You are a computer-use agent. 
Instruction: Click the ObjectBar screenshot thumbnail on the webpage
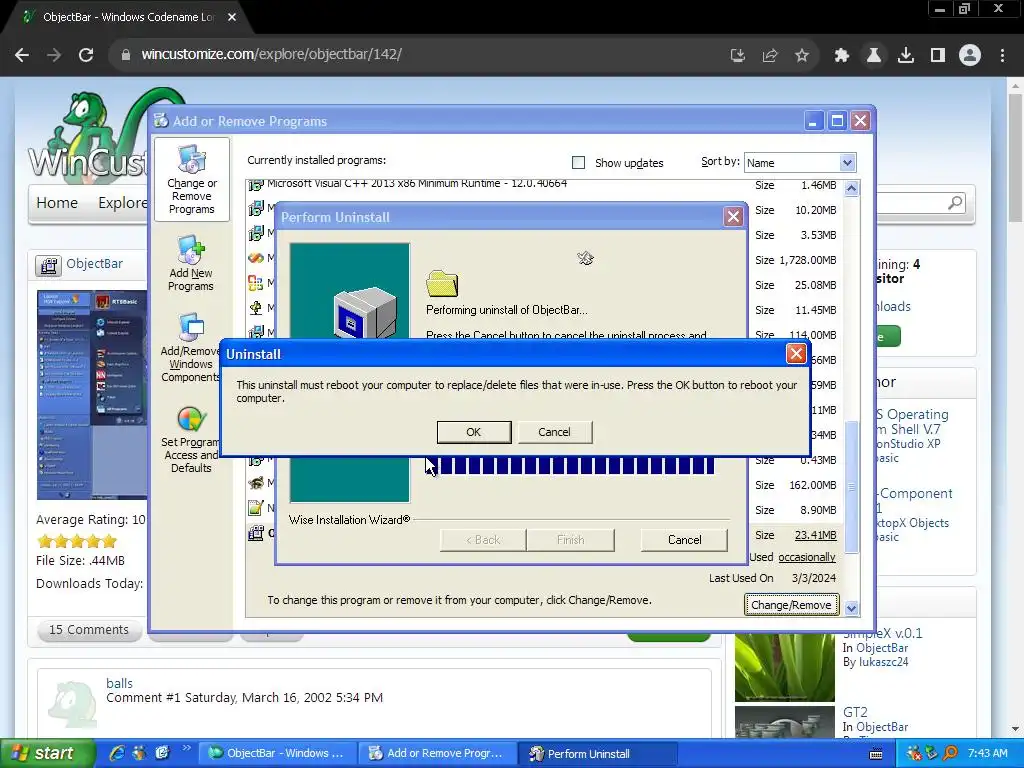92,395
